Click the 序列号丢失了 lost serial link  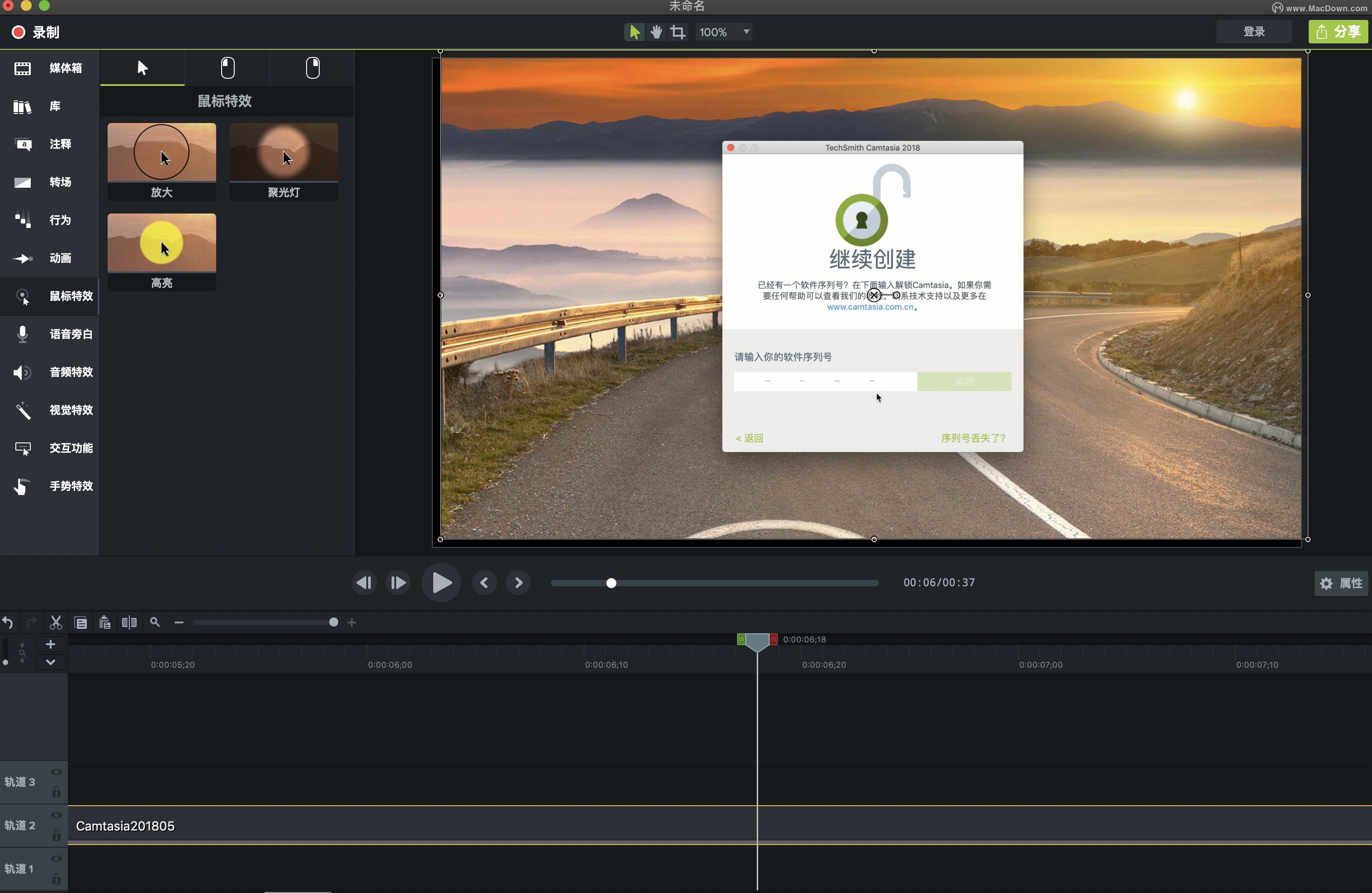point(971,437)
